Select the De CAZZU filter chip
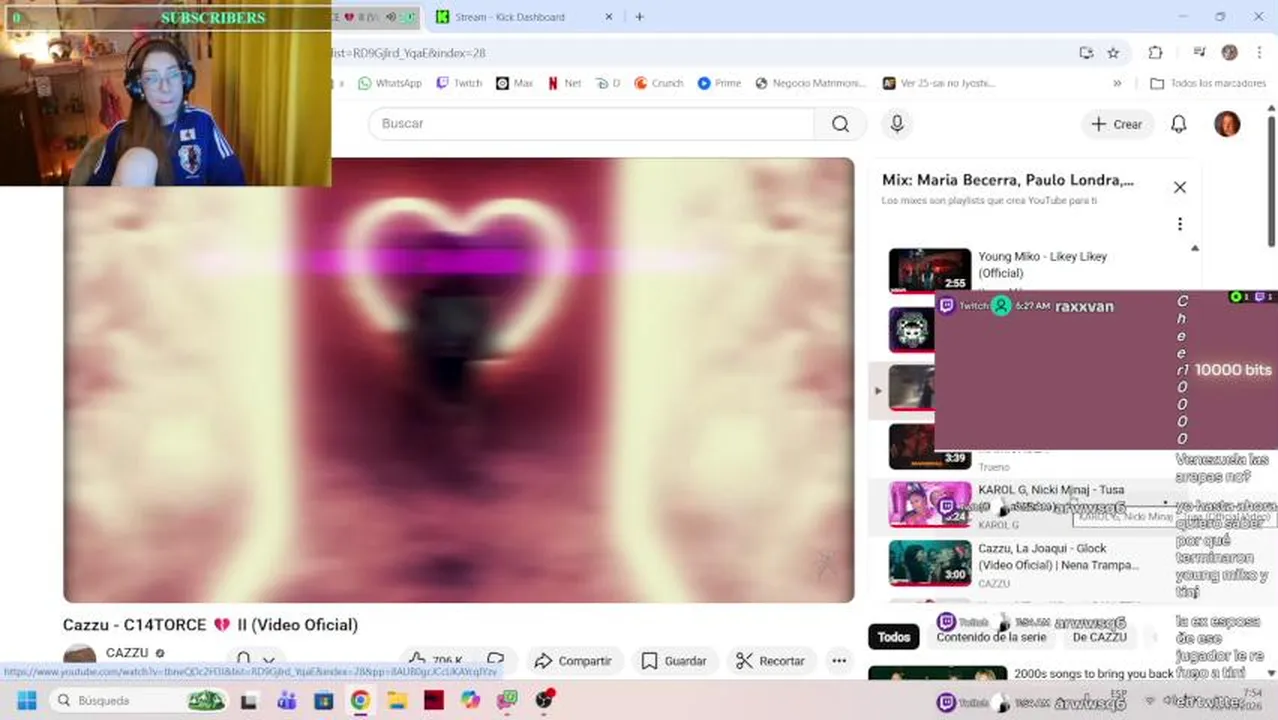This screenshot has width=1278, height=720. (1099, 637)
